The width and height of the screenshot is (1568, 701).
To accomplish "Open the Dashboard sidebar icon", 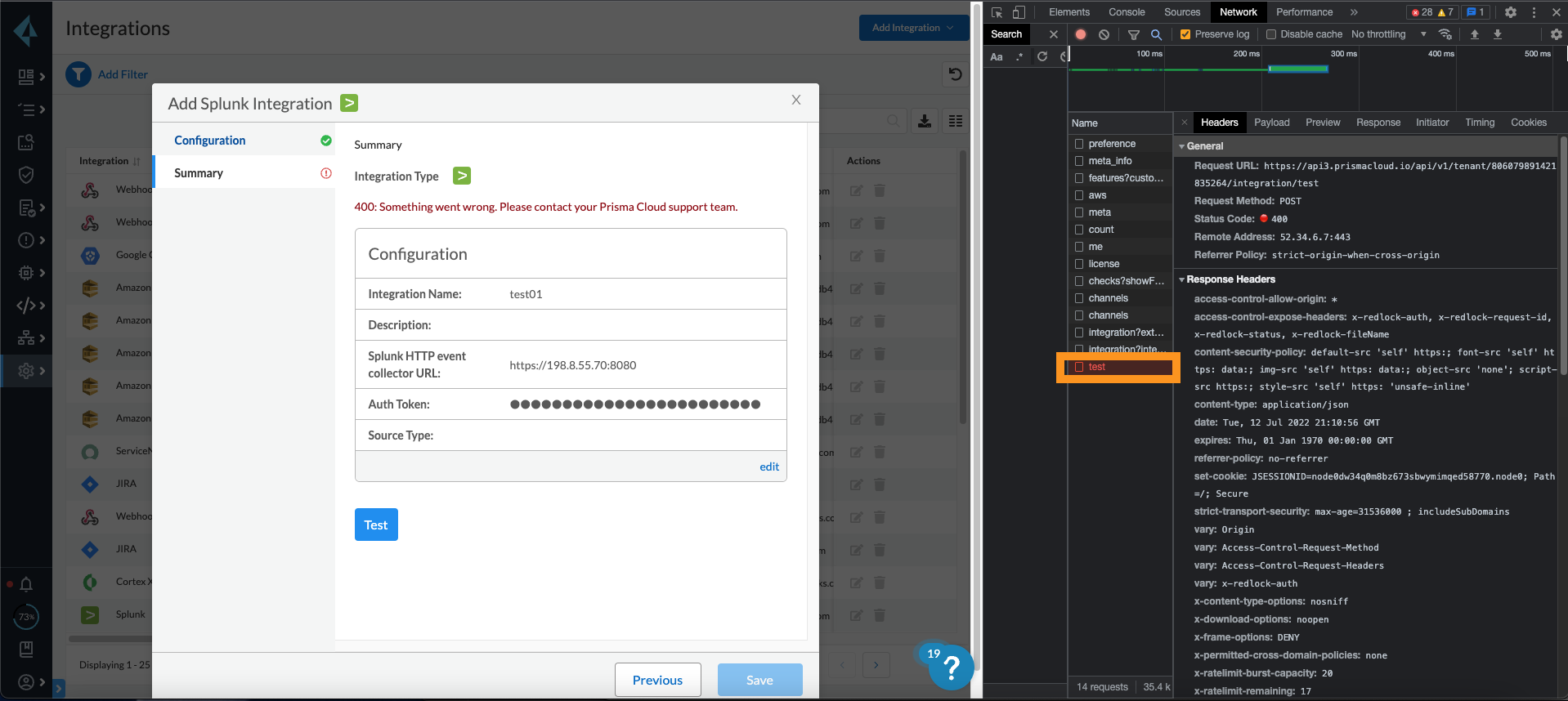I will [x=26, y=77].
